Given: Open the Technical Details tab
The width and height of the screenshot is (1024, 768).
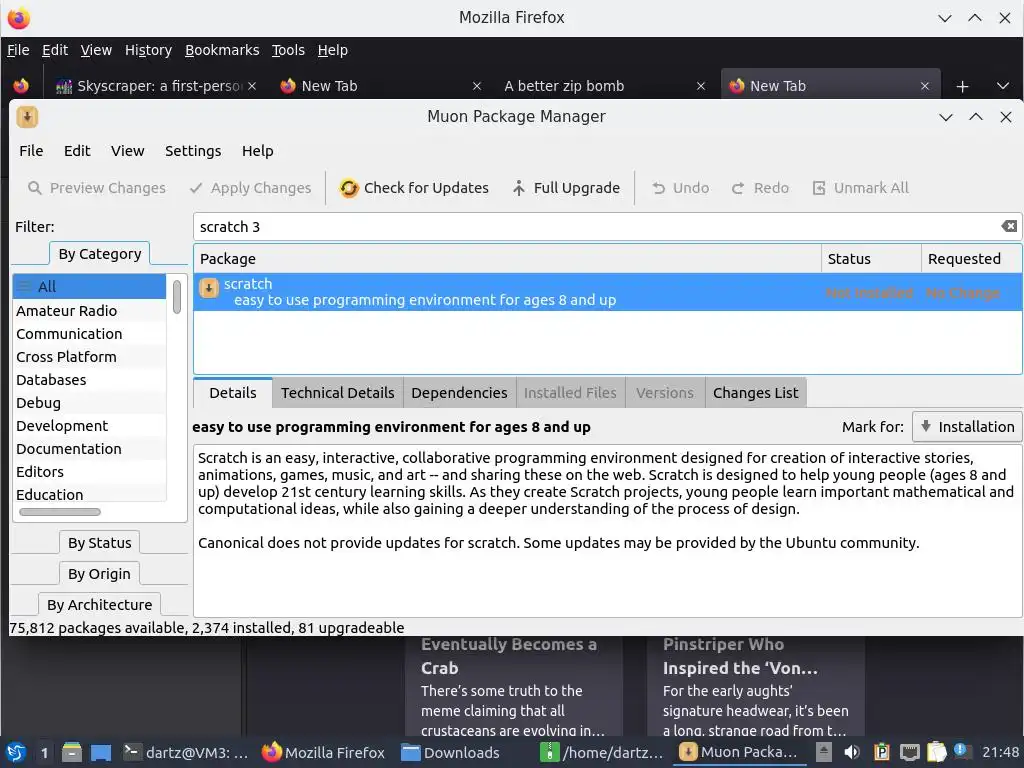Looking at the screenshot, I should coord(338,392).
